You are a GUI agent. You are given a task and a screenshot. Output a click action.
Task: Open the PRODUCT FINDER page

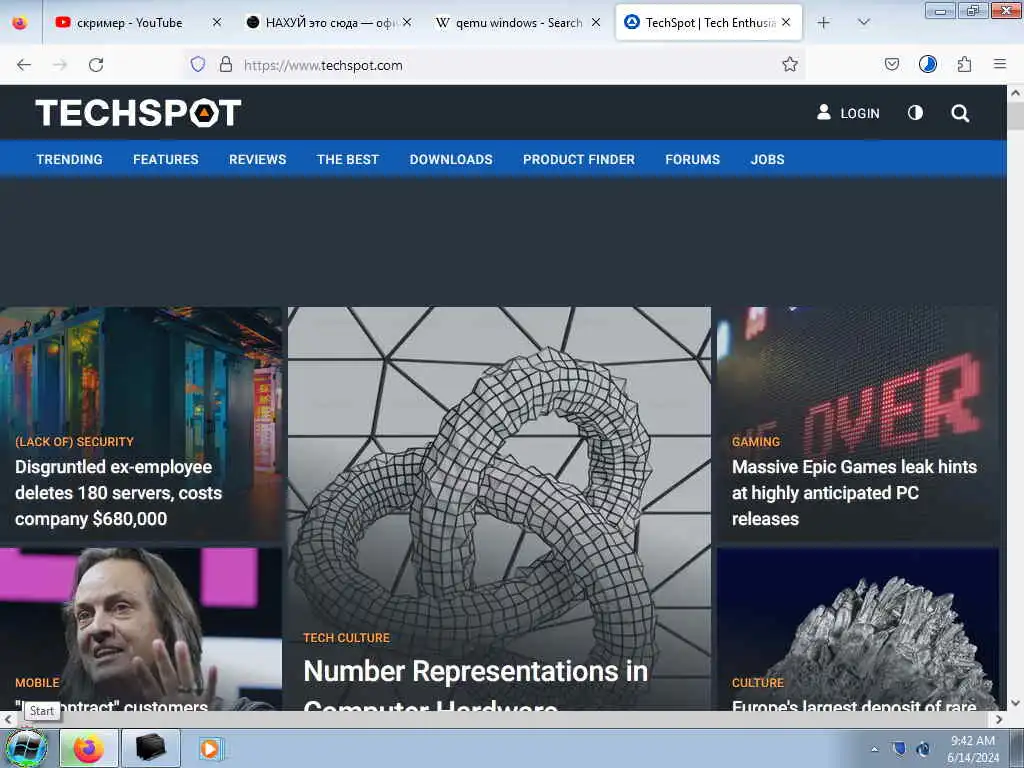tap(579, 159)
